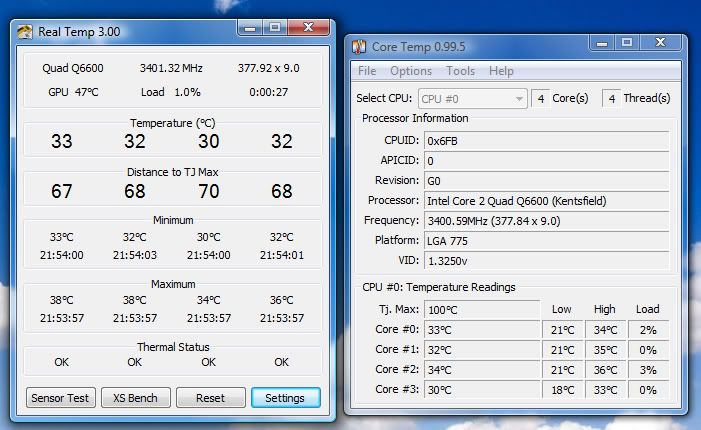Maximize the Core Temp window
The width and height of the screenshot is (701, 430).
(x=627, y=43)
